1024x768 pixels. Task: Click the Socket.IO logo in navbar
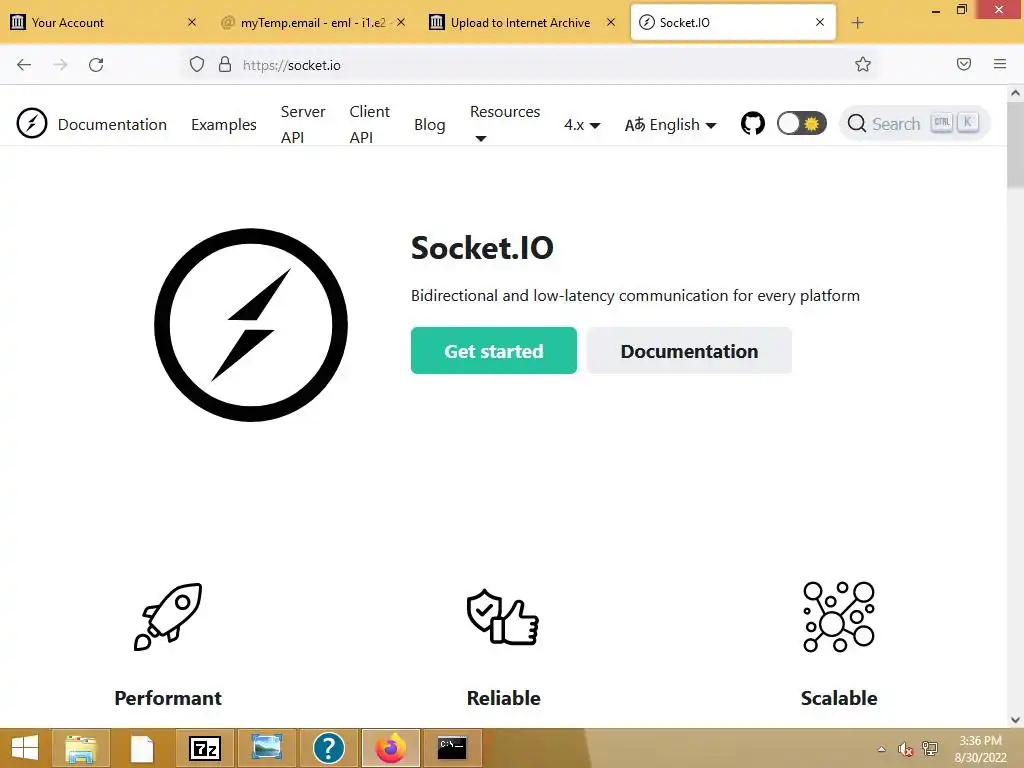pos(32,123)
